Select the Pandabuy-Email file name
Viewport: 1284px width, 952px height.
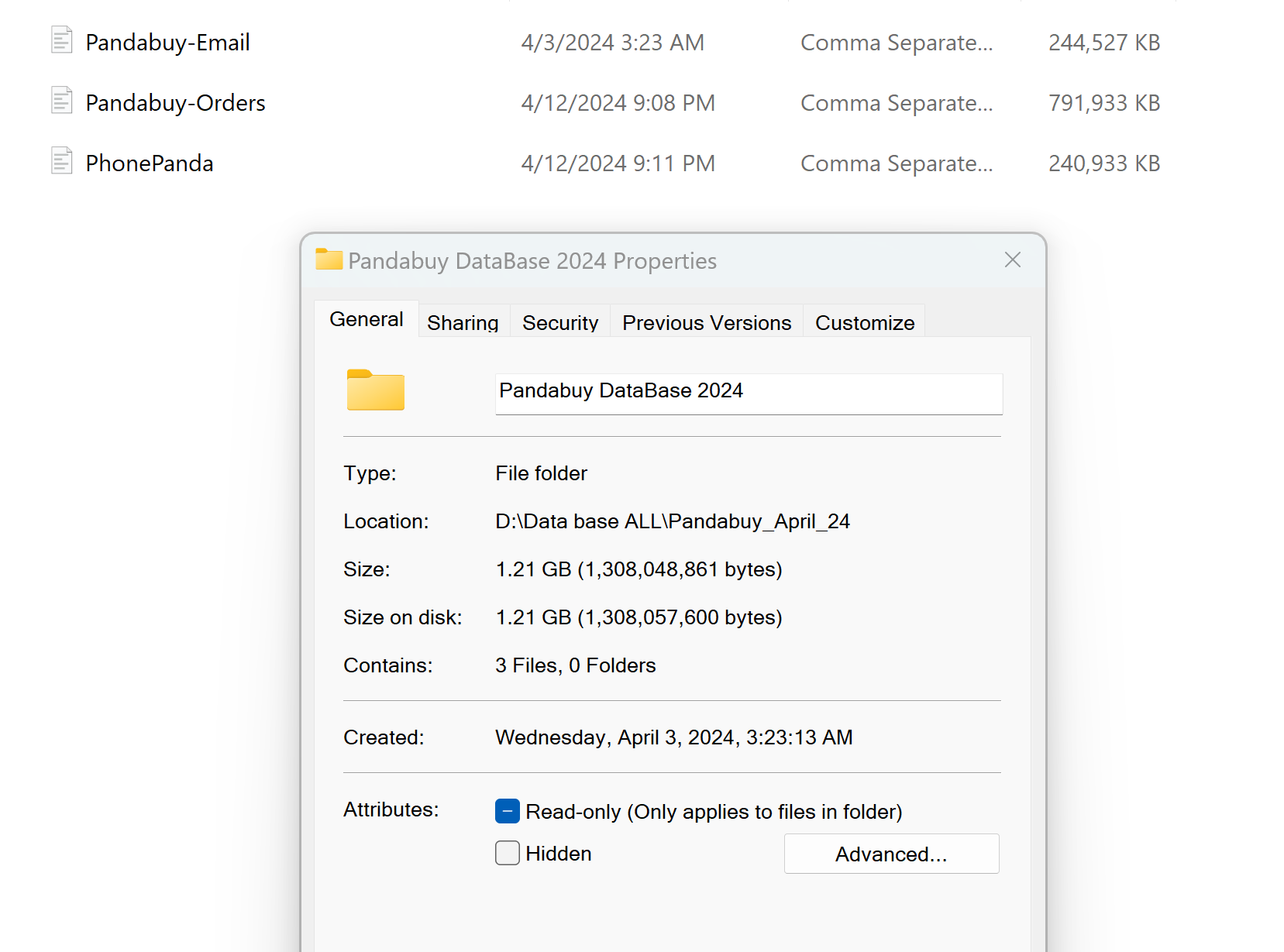(x=167, y=43)
